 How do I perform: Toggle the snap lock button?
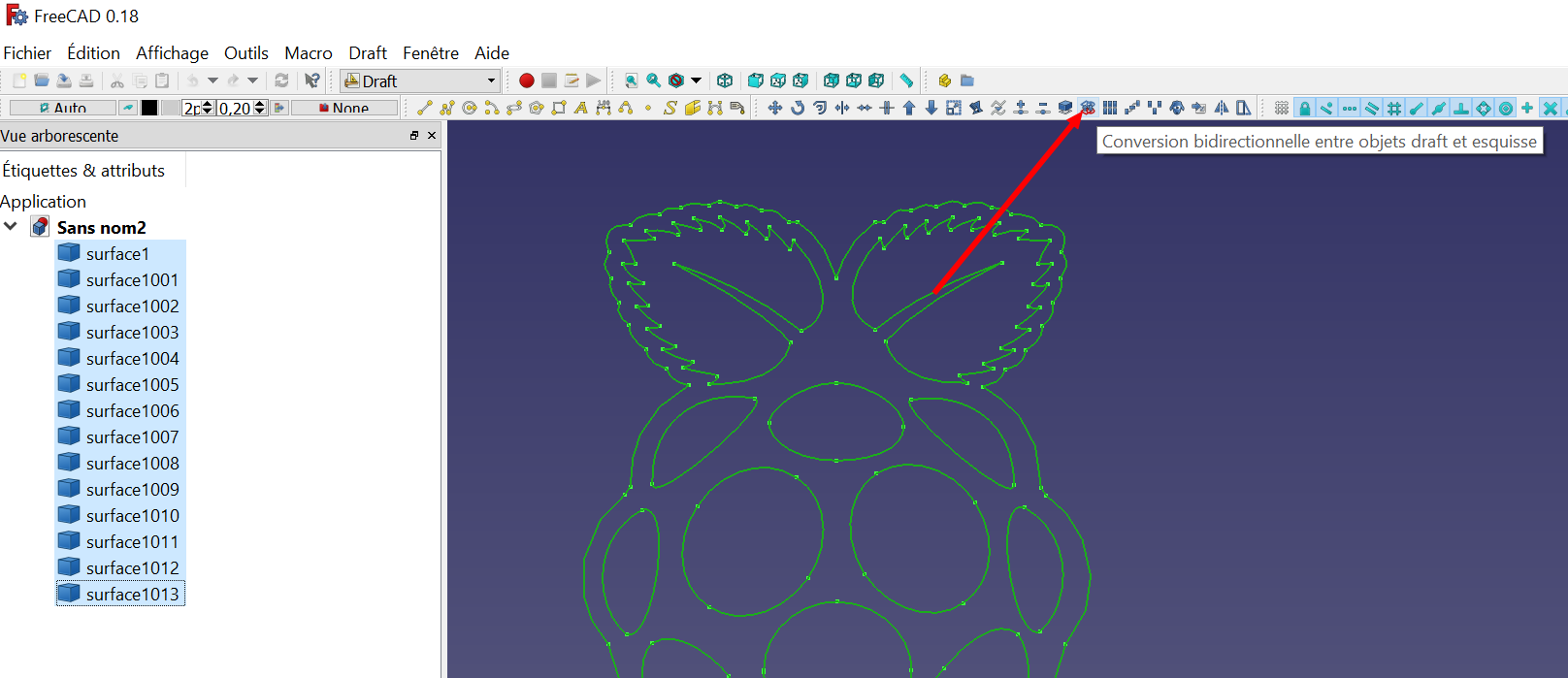[1305, 108]
